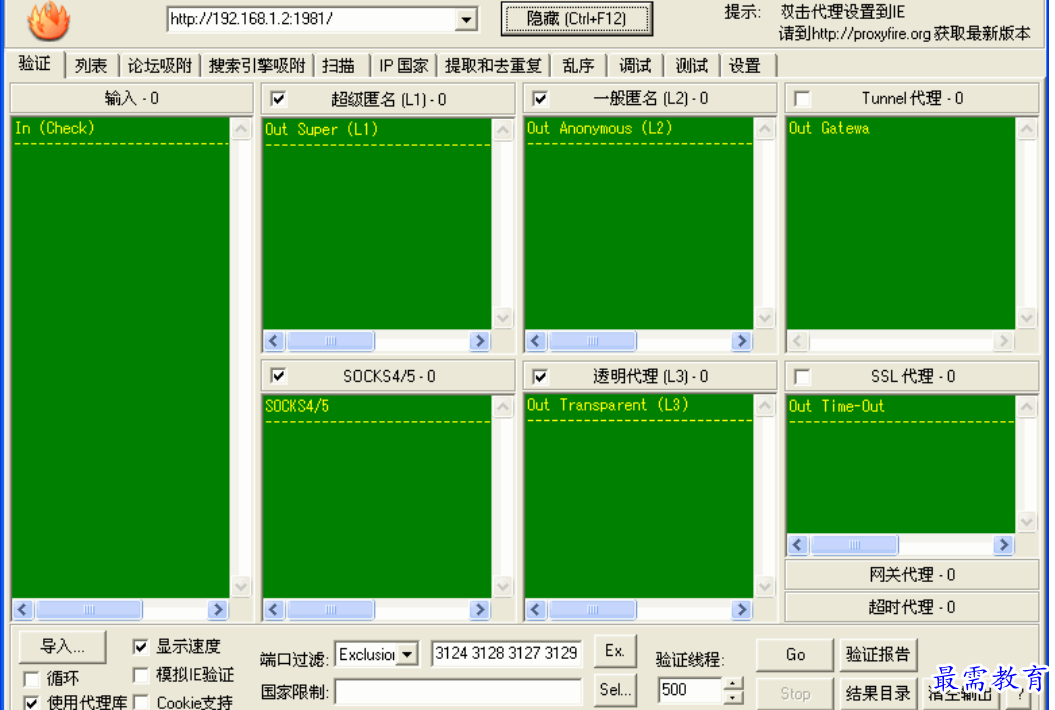Open the 测试 tab
1055x710 pixels.
(691, 66)
